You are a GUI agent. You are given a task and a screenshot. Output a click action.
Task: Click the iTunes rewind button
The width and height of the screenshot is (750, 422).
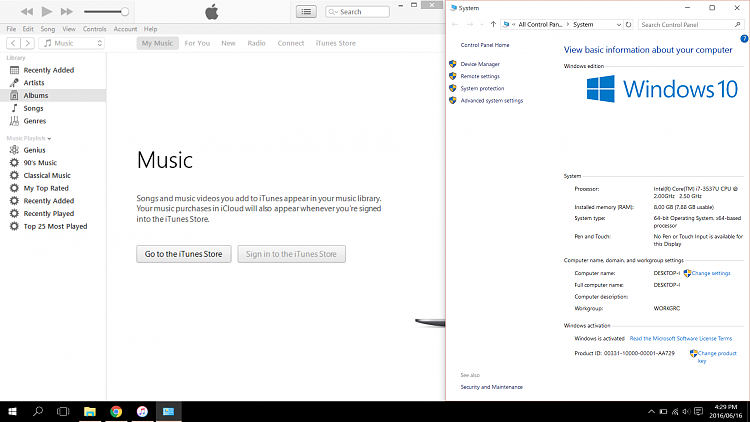[x=27, y=11]
